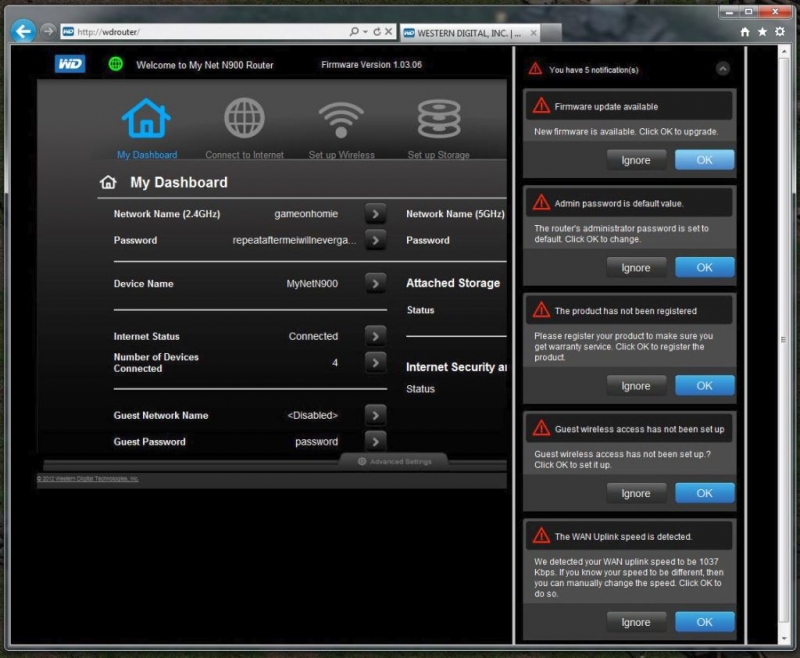Image resolution: width=800 pixels, height=658 pixels.
Task: Click the vertical scrollbar thumb on the right
Action: coord(784,339)
